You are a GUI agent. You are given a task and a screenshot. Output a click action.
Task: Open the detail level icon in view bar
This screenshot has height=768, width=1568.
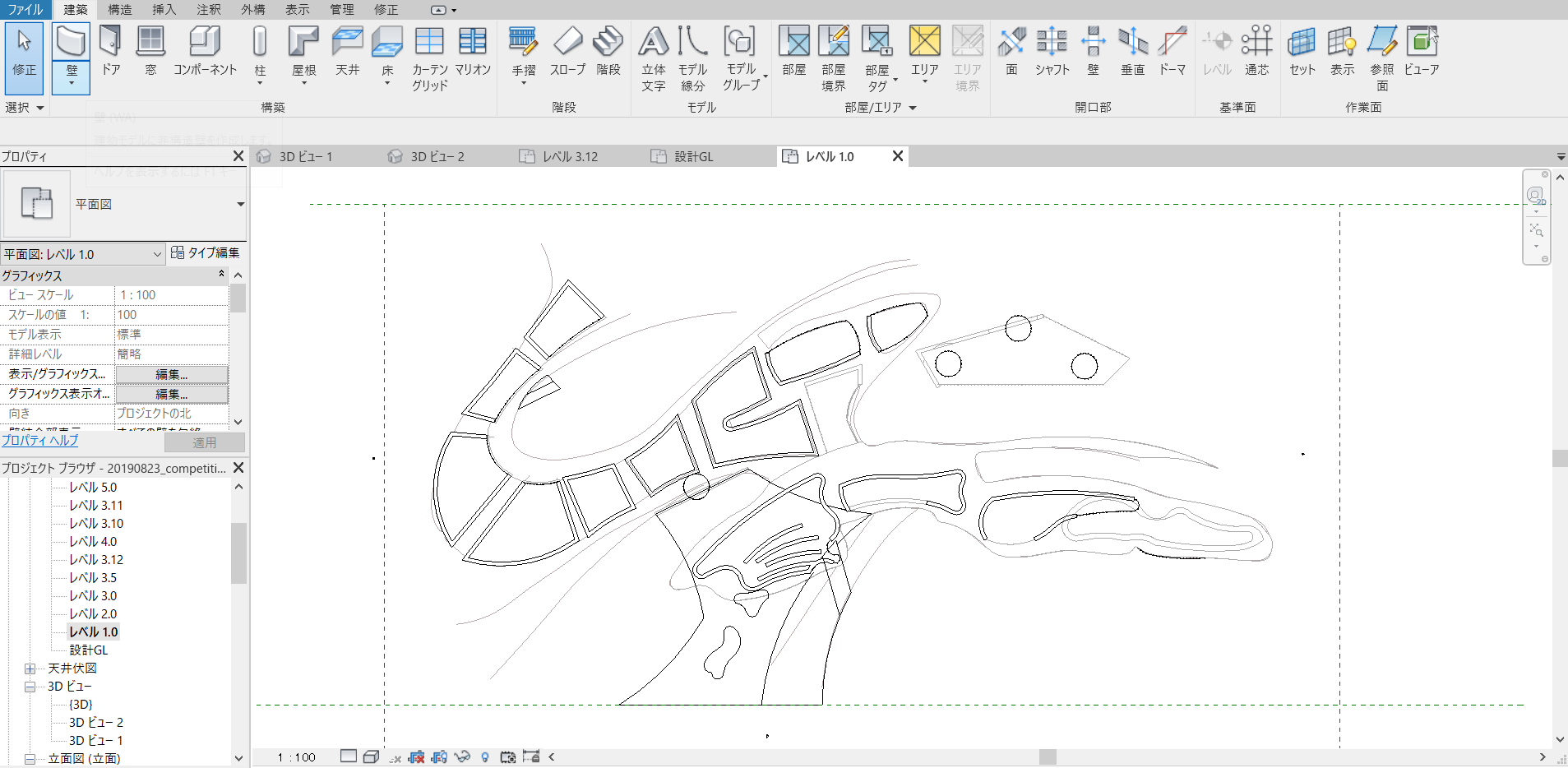click(x=349, y=756)
